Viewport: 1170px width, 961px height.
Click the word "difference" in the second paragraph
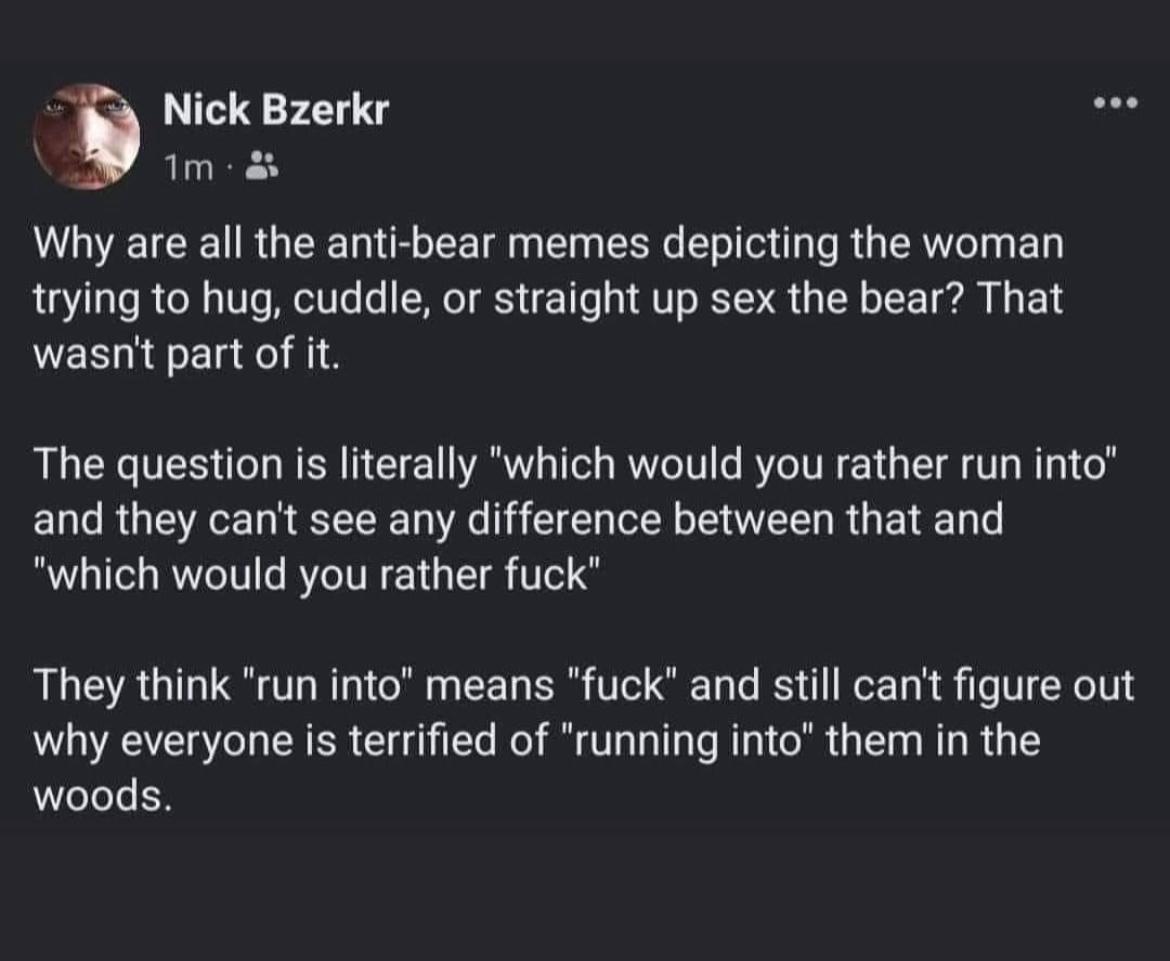(x=564, y=519)
